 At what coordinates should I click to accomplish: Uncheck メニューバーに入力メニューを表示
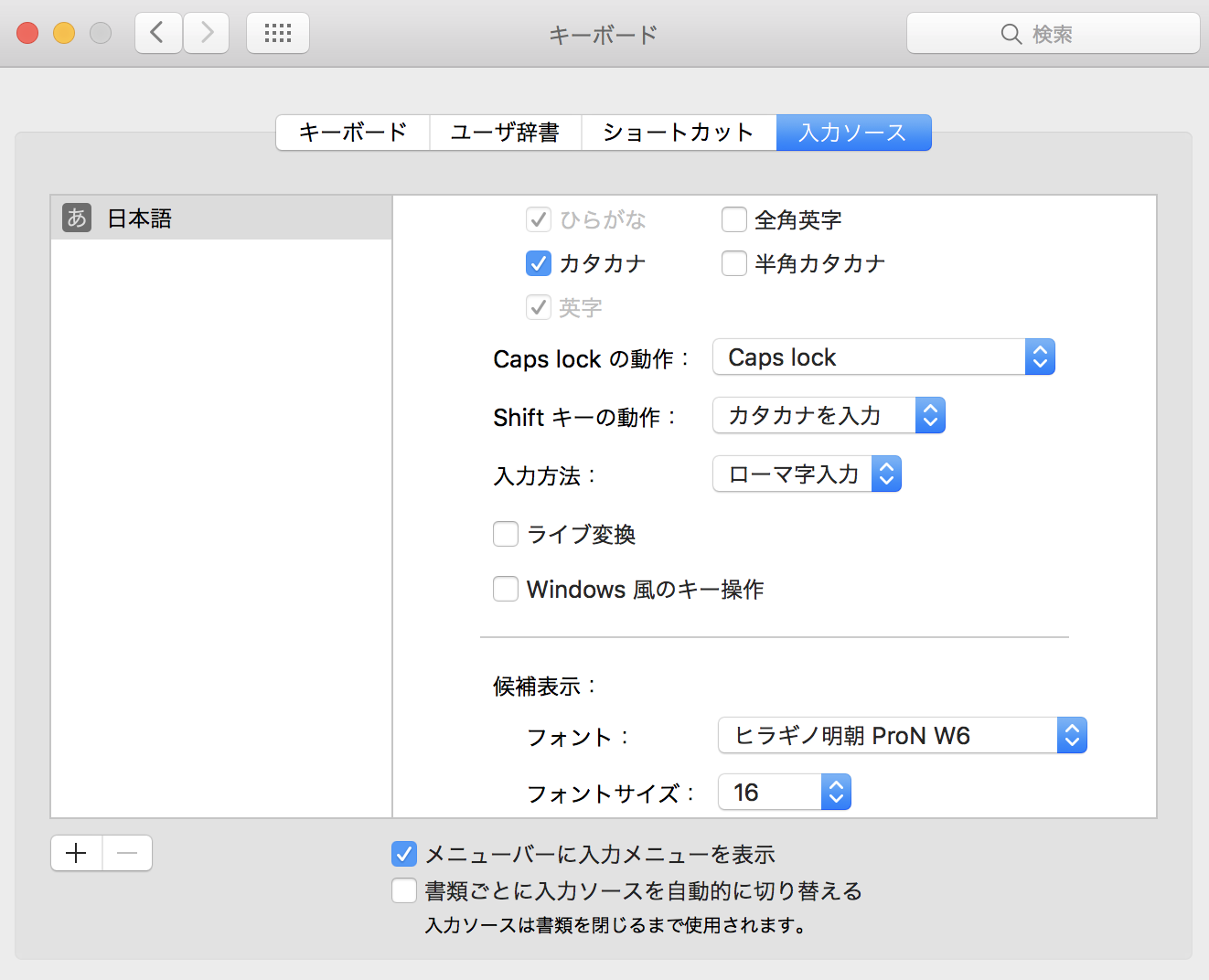click(x=404, y=854)
